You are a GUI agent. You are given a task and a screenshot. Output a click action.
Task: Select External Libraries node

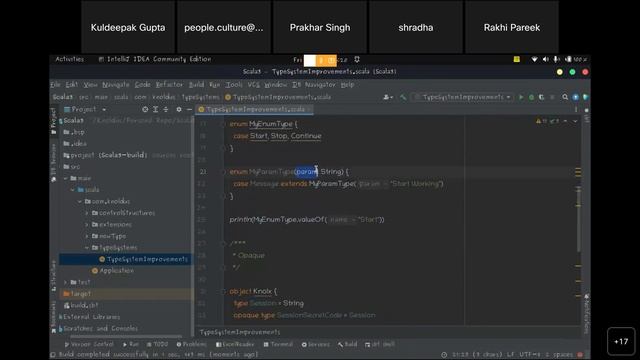[90, 317]
